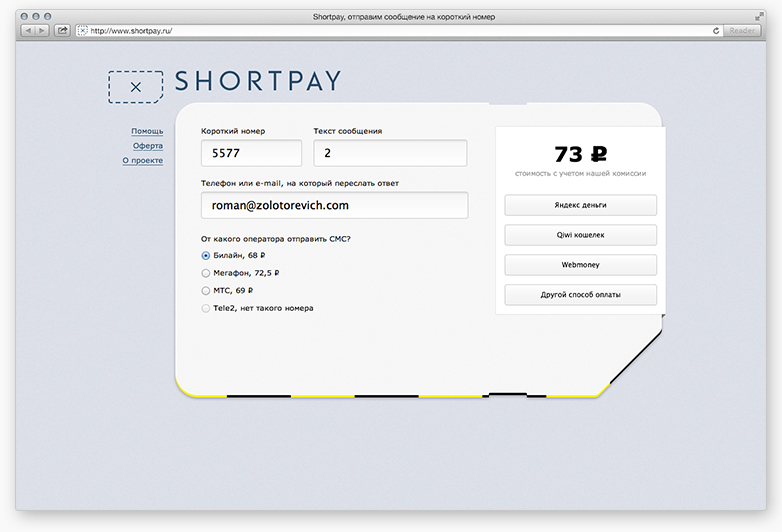Focus the Текст сообщения field

click(x=390, y=153)
